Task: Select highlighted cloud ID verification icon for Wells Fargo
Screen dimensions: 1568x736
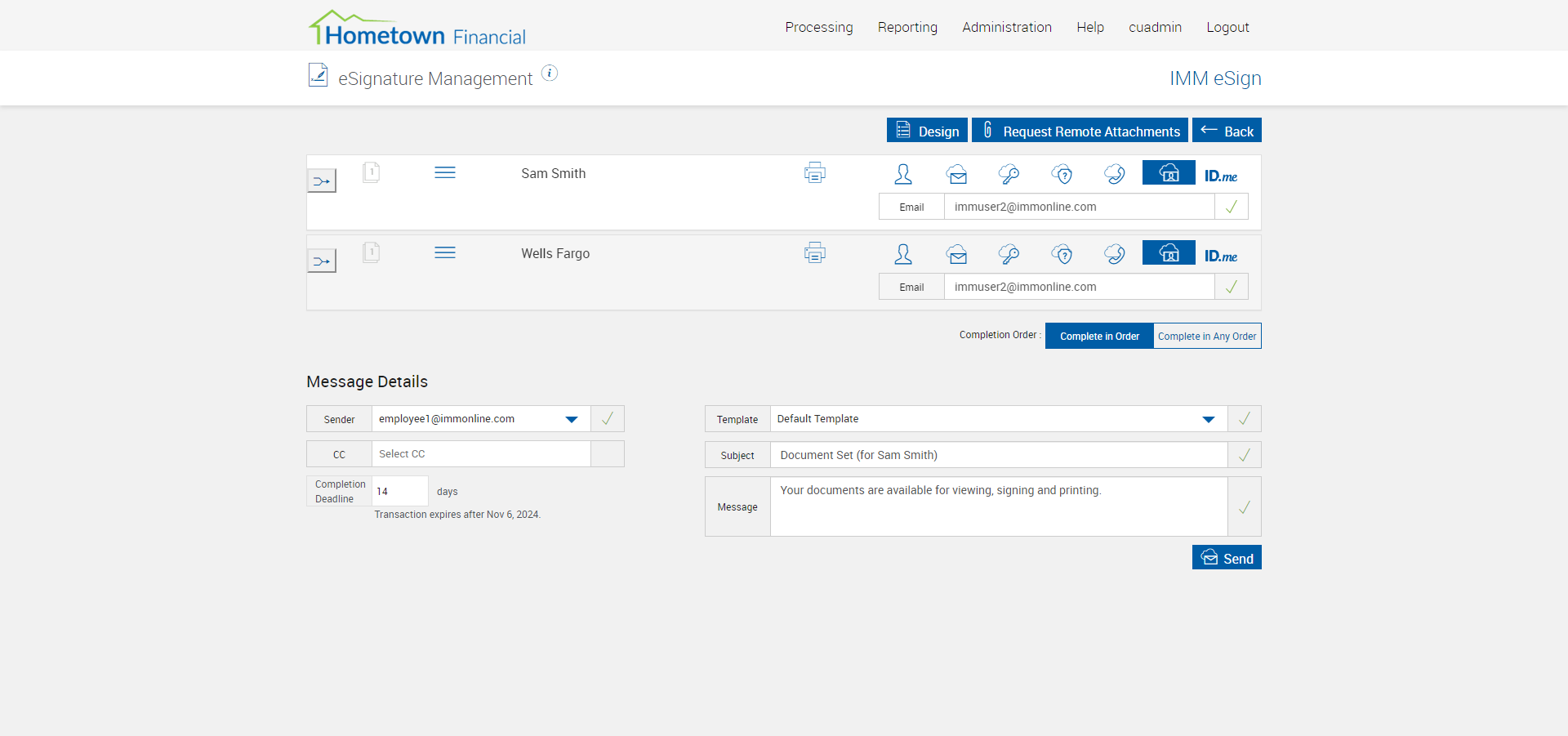Action: click(x=1169, y=252)
